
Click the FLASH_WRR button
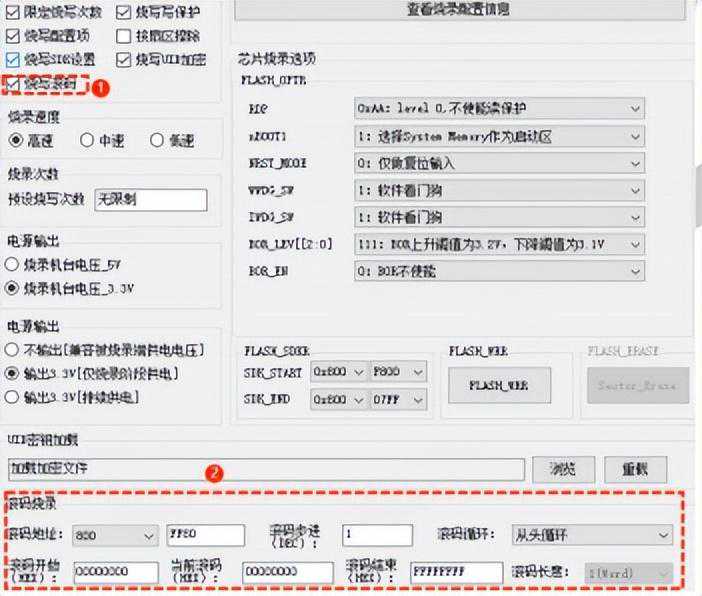pyautogui.click(x=499, y=385)
